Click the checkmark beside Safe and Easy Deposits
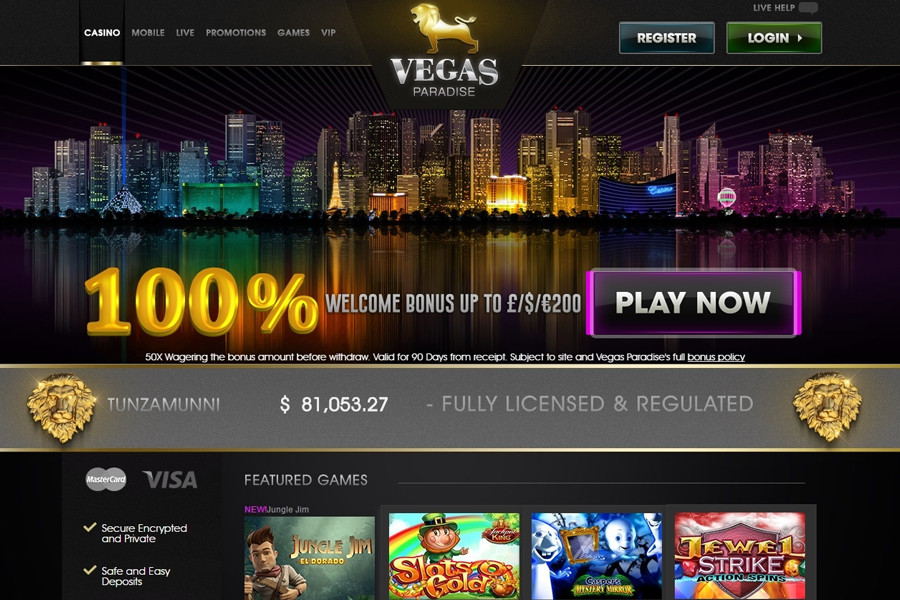The height and width of the screenshot is (600, 900). 90,570
